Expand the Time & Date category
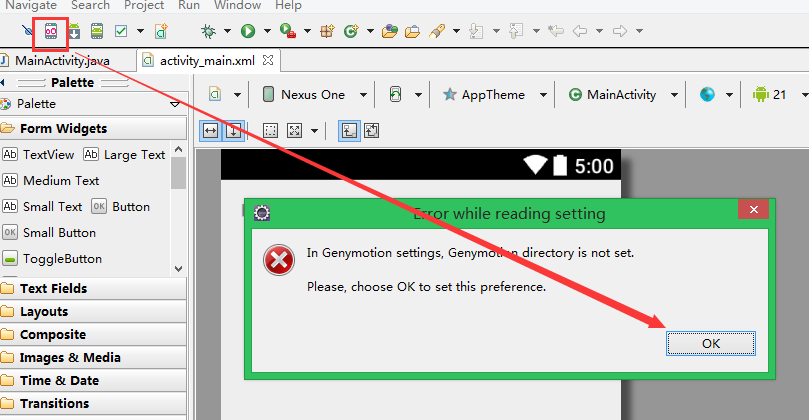 pyautogui.click(x=93, y=381)
